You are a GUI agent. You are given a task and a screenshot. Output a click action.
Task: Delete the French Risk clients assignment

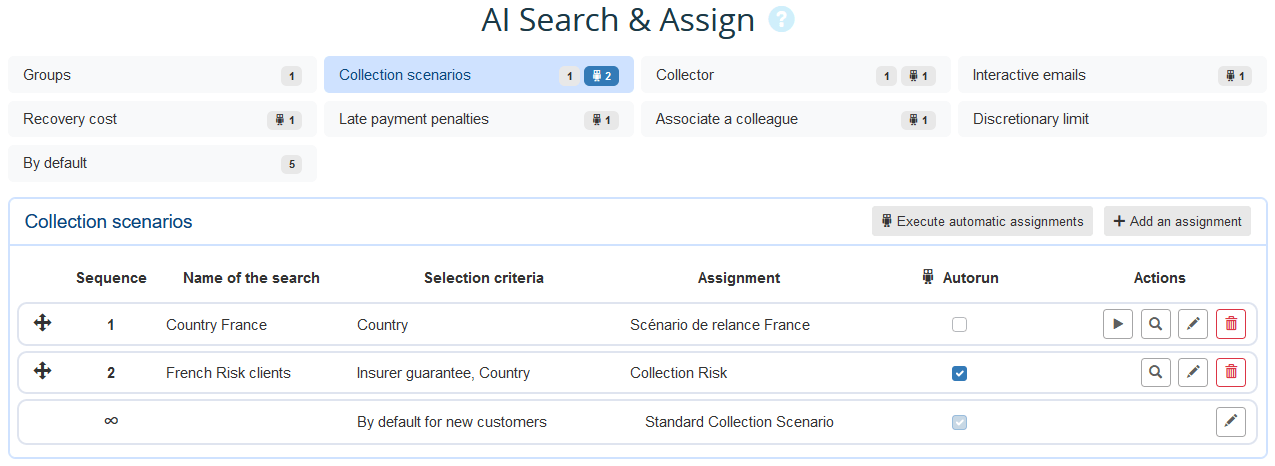click(1230, 373)
